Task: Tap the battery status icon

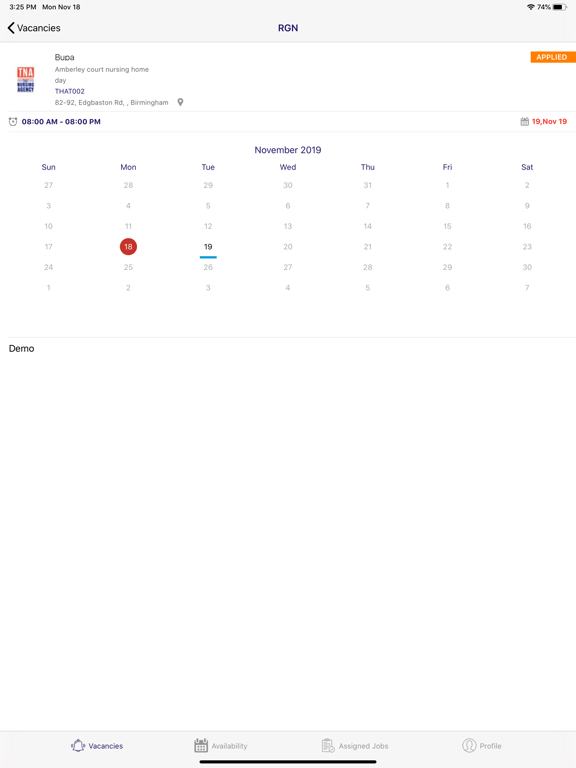Action: pos(560,7)
